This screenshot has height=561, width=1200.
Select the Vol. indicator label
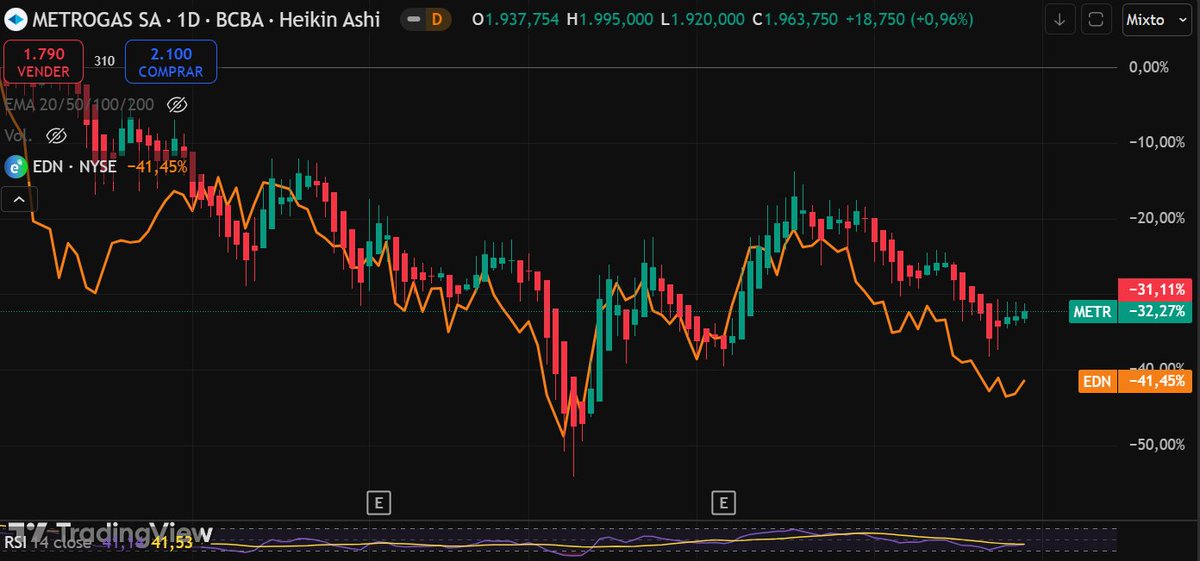click(19, 135)
